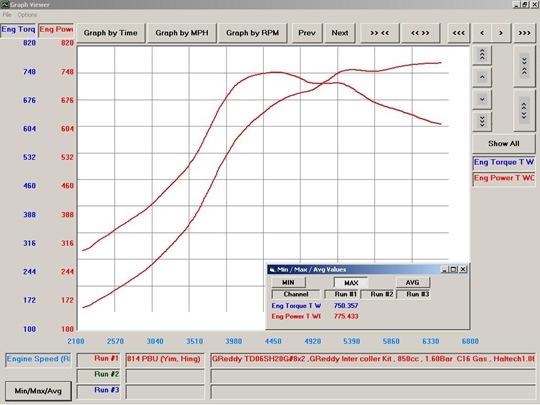Step graph left with single '<' arrow
The width and height of the screenshot is (540, 405).
click(482, 33)
